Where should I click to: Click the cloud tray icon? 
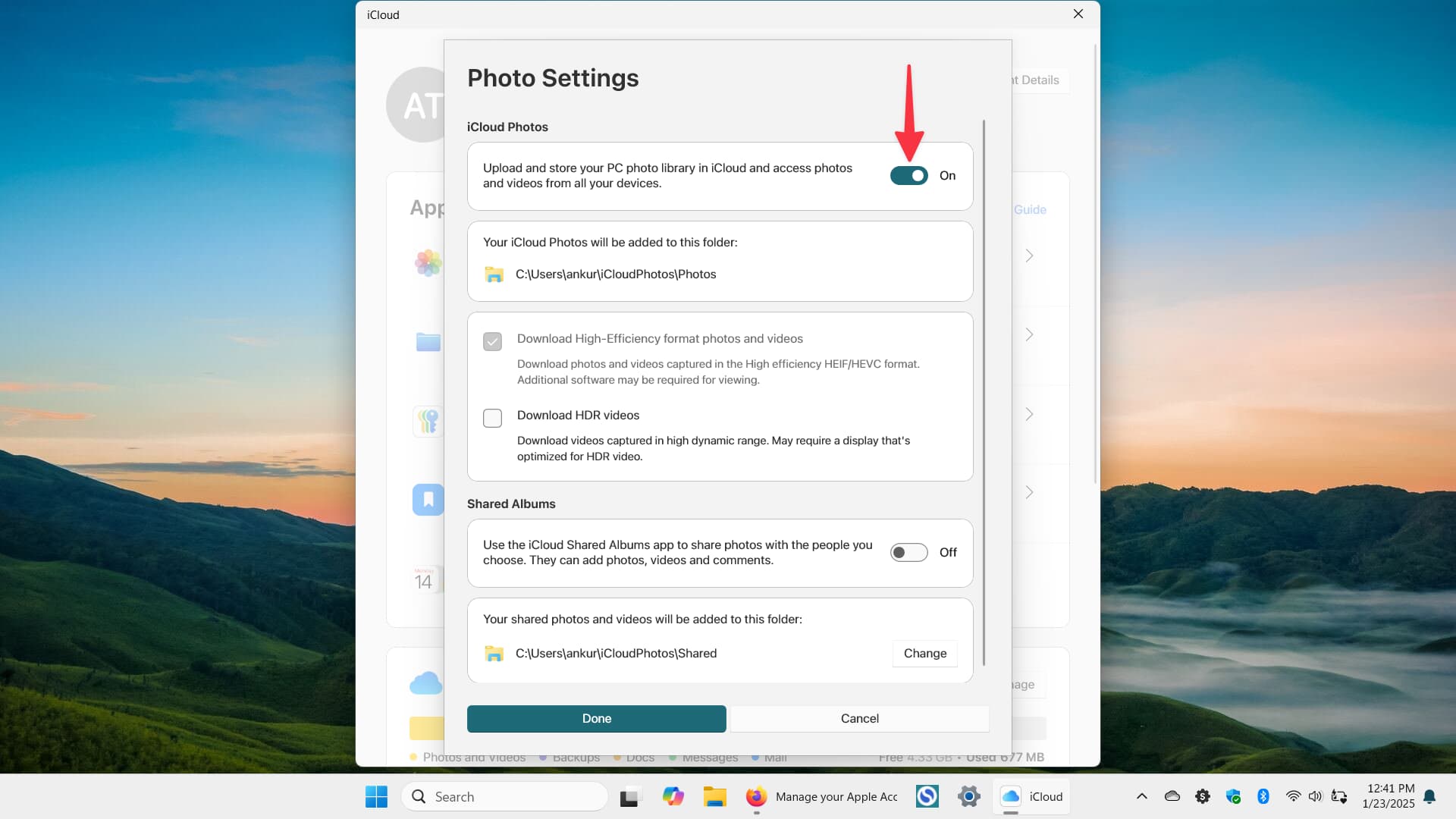pos(1172,796)
